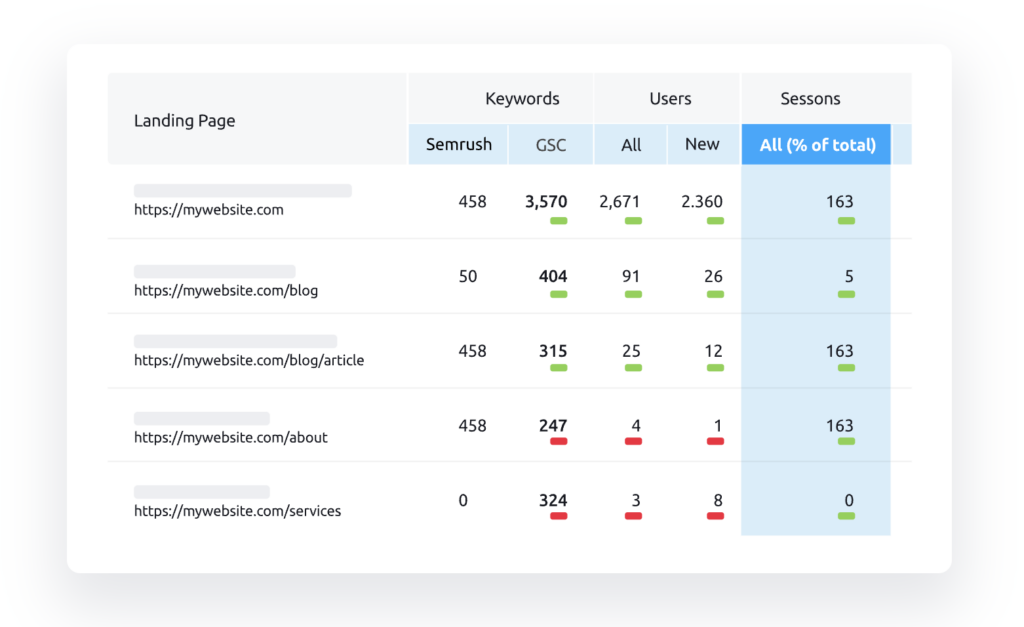Image resolution: width=1024 pixels, height=627 pixels.
Task: Click green indicator under New users 26
Action: click(715, 294)
